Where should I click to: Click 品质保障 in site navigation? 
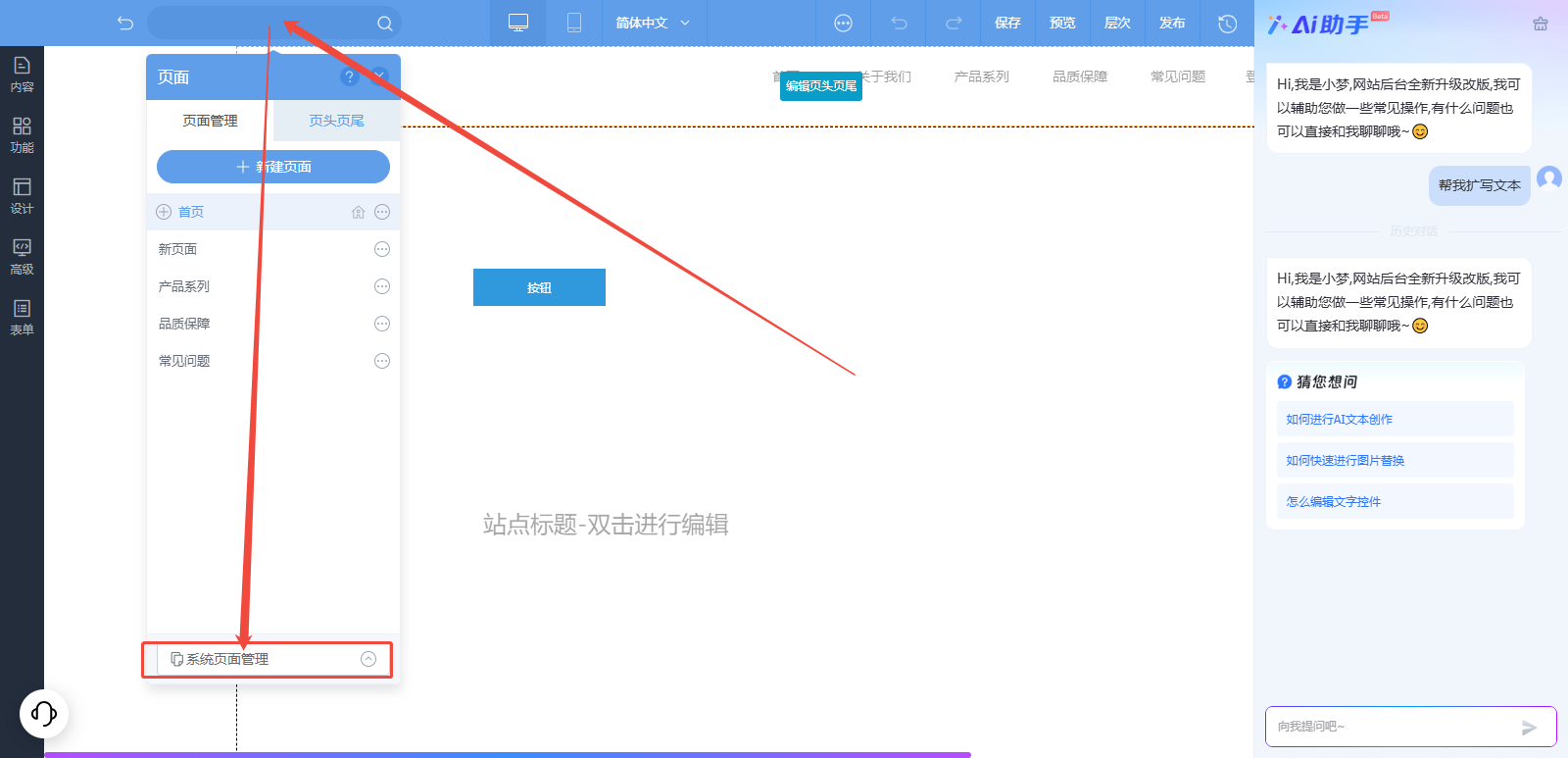[1080, 76]
